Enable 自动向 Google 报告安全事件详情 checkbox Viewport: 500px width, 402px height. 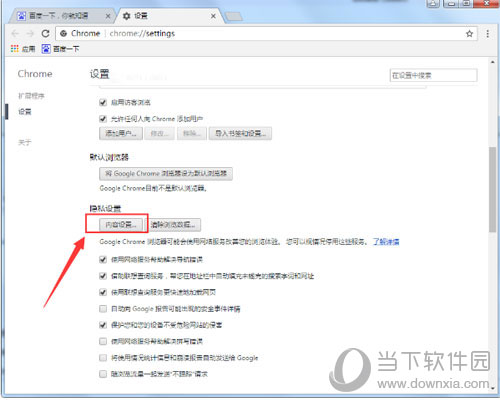[103, 309]
